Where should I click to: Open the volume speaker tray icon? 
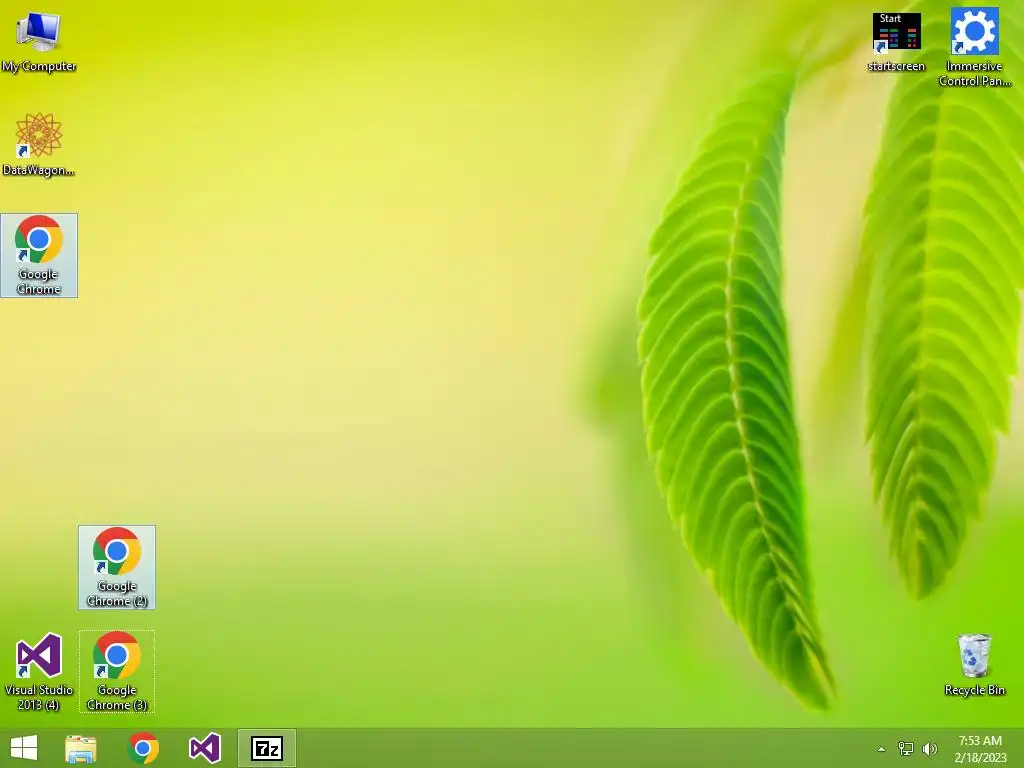(929, 749)
